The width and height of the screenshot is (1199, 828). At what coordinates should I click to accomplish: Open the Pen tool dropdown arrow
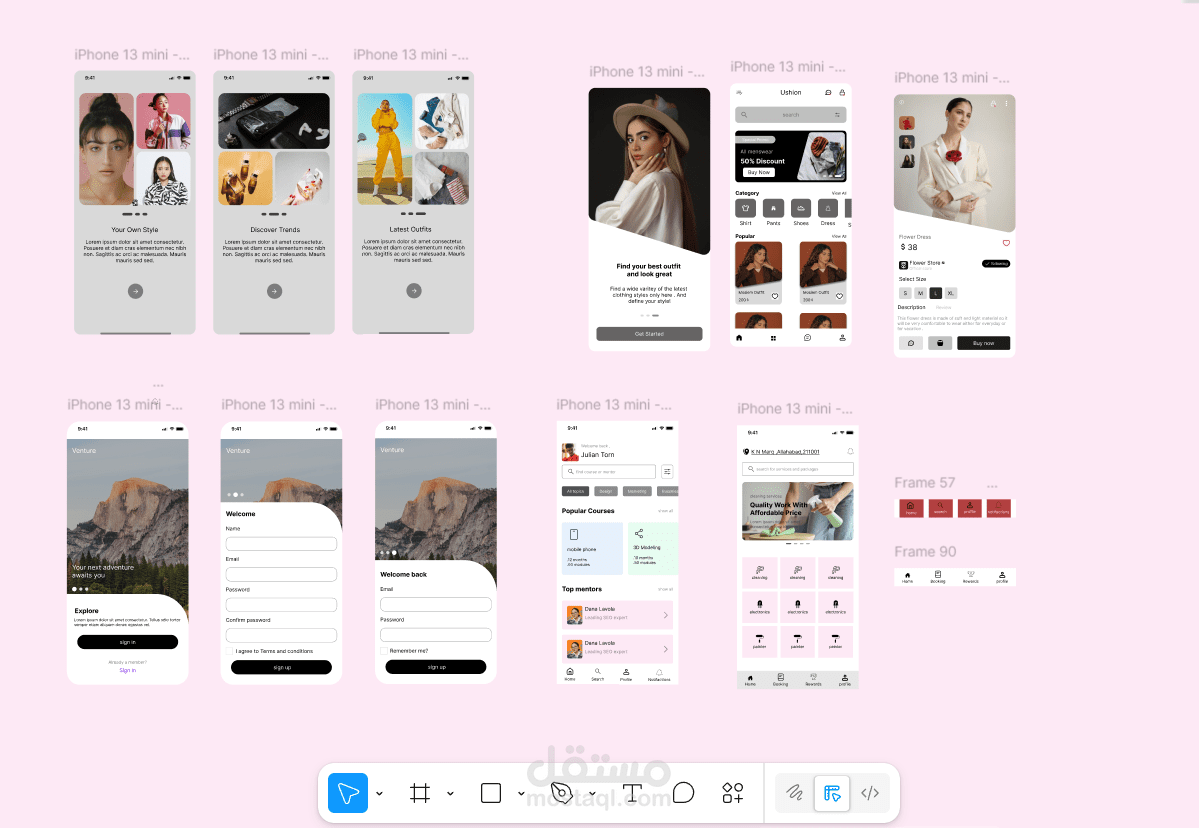[592, 794]
